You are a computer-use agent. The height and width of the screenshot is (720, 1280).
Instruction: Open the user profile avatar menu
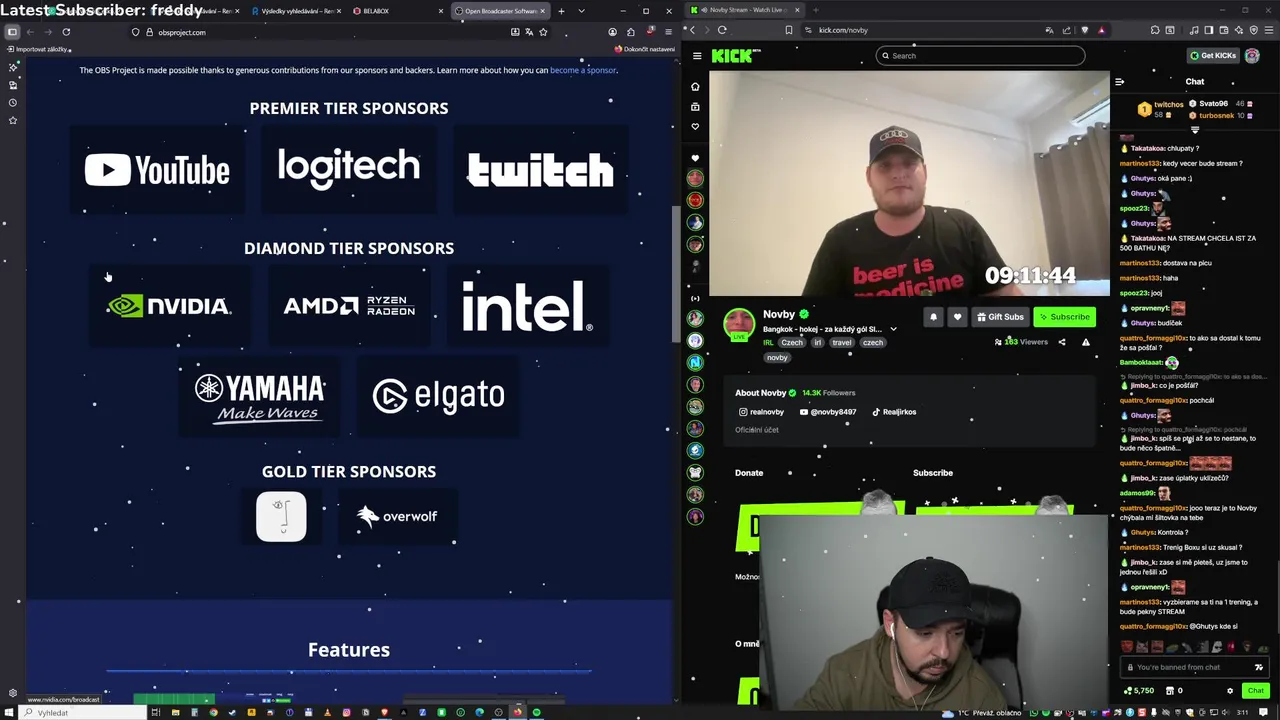coord(1252,56)
